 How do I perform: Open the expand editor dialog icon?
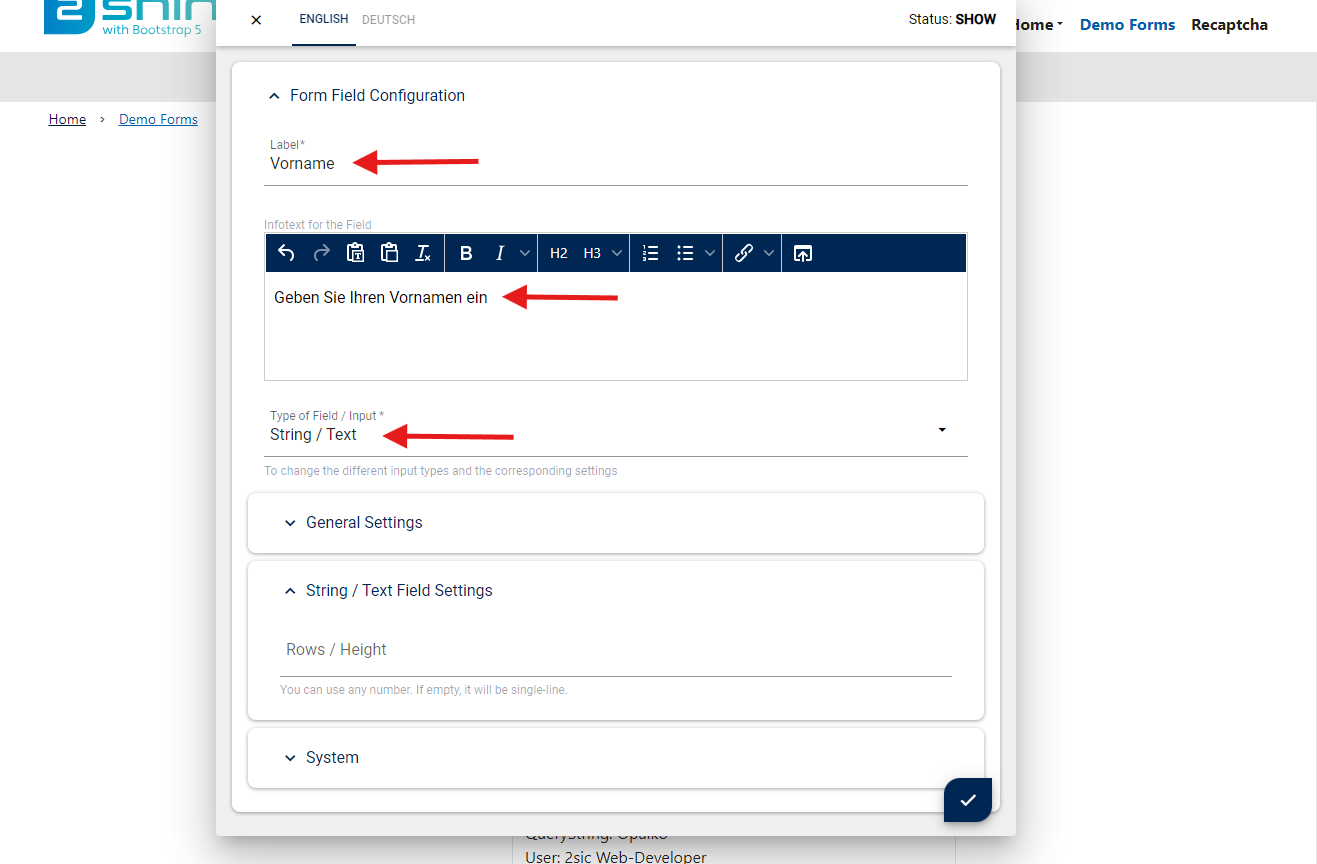[x=802, y=253]
